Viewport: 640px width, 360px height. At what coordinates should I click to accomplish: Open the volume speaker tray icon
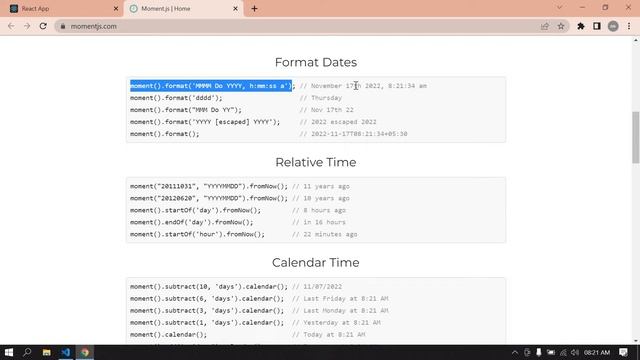pos(575,352)
